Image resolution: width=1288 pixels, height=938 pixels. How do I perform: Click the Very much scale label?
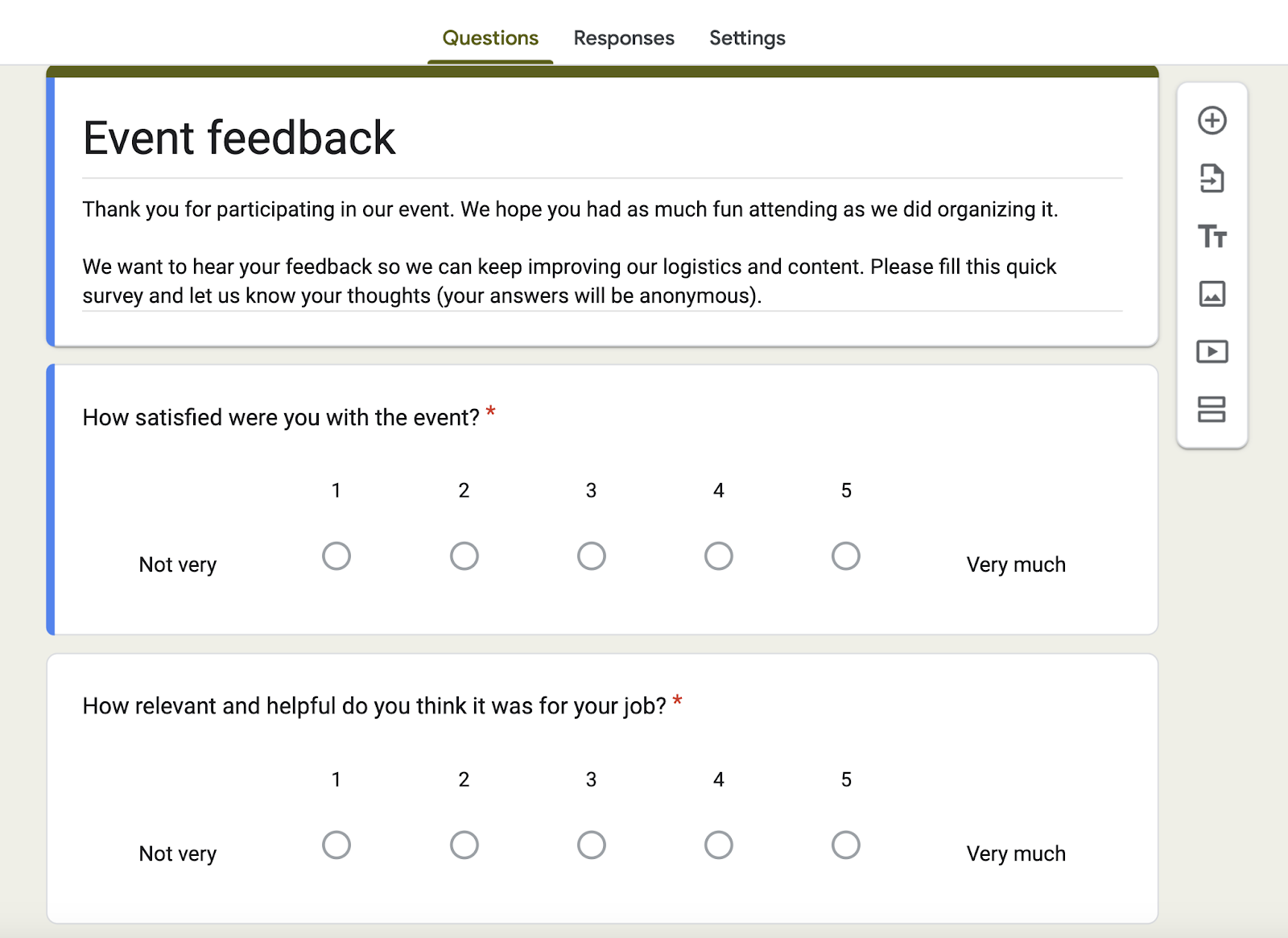click(x=1015, y=564)
